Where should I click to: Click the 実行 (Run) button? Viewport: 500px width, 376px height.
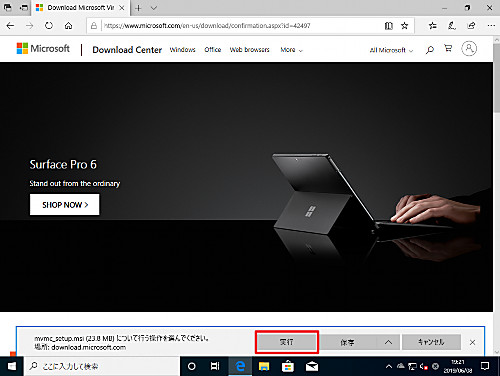(287, 342)
